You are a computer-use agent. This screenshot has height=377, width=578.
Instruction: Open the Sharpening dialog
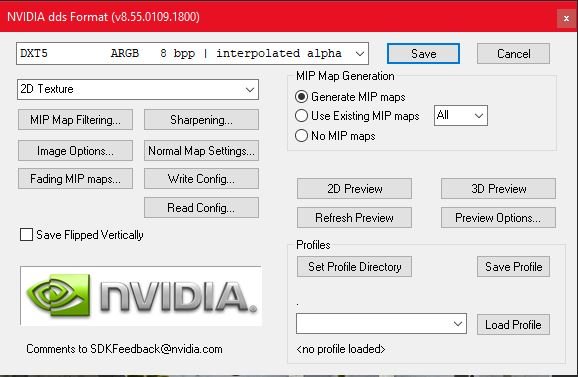(x=201, y=120)
